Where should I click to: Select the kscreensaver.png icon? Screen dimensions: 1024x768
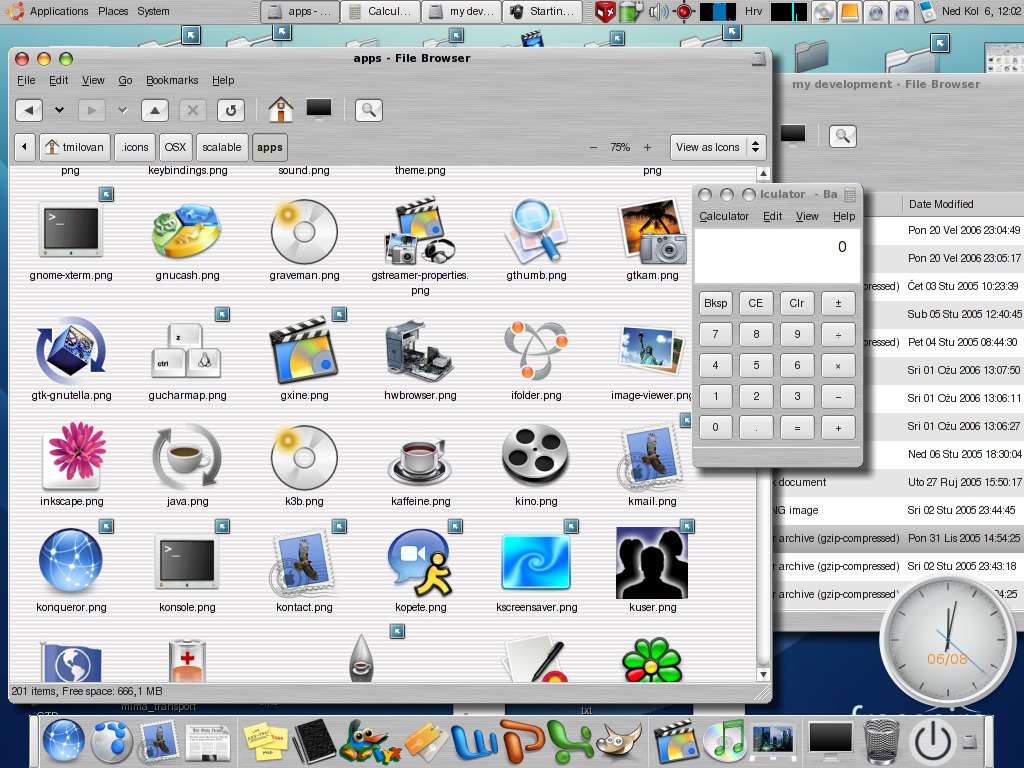click(x=536, y=562)
